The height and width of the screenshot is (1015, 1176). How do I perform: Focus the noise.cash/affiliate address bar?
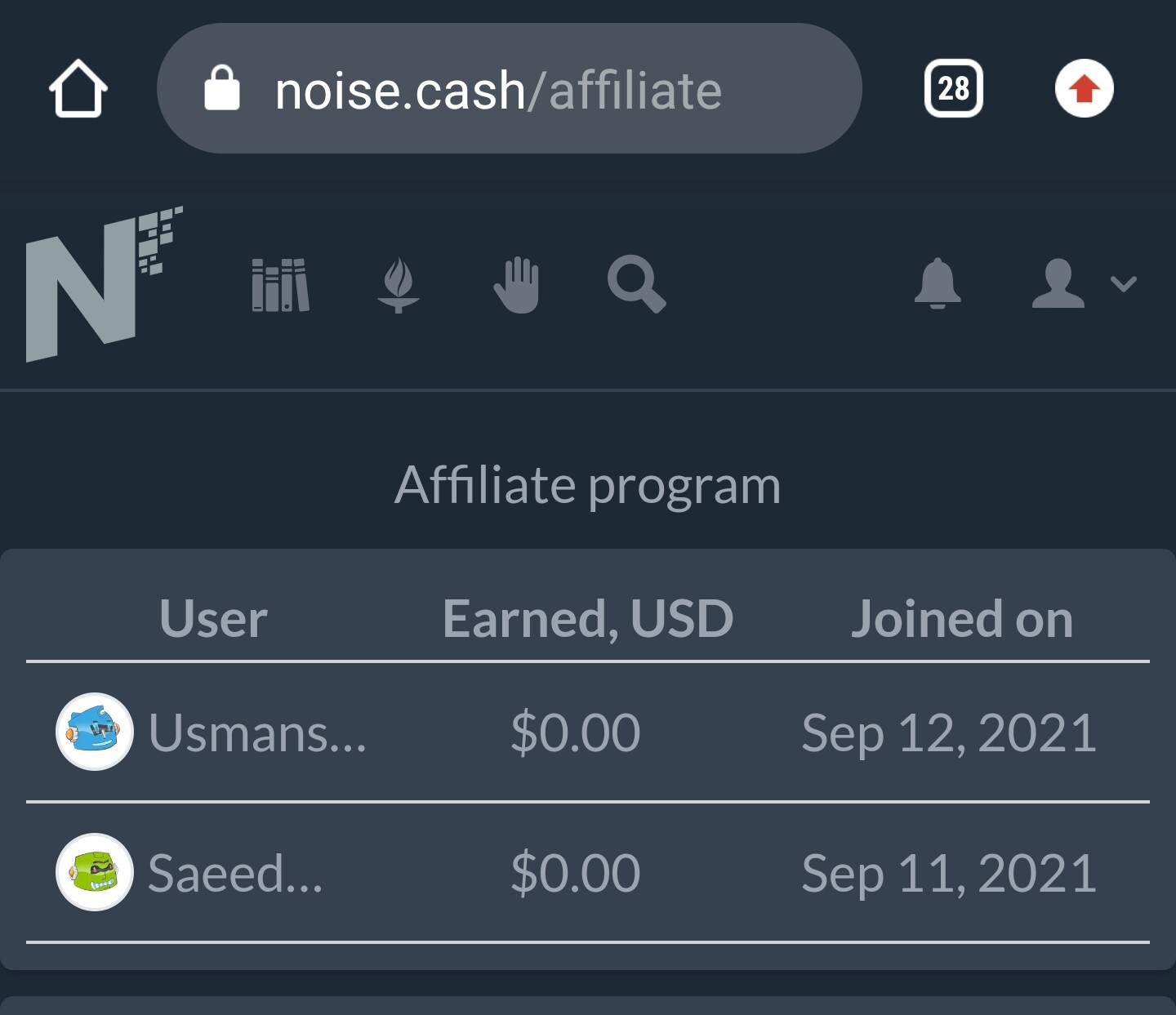510,88
